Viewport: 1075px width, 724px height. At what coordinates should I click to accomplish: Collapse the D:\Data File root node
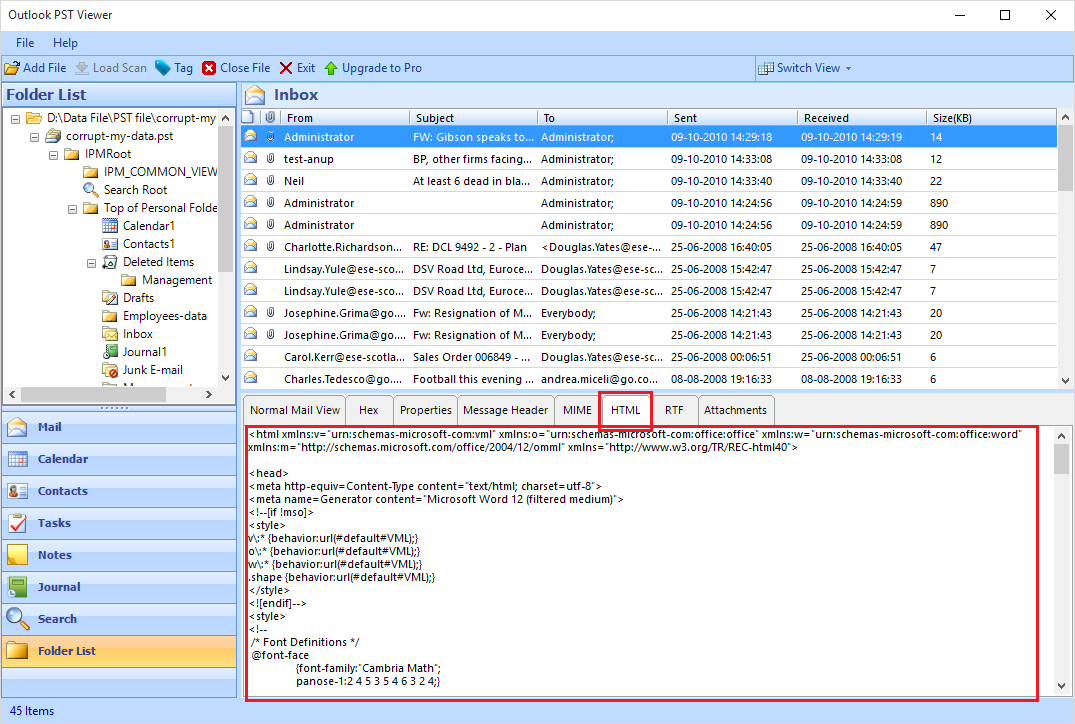[x=15, y=119]
